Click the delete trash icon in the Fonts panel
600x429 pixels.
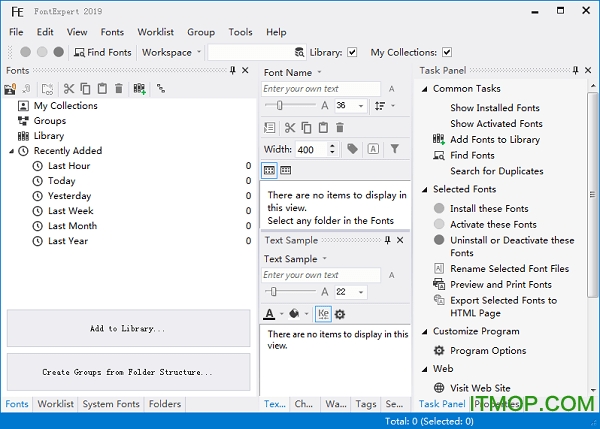[x=119, y=89]
